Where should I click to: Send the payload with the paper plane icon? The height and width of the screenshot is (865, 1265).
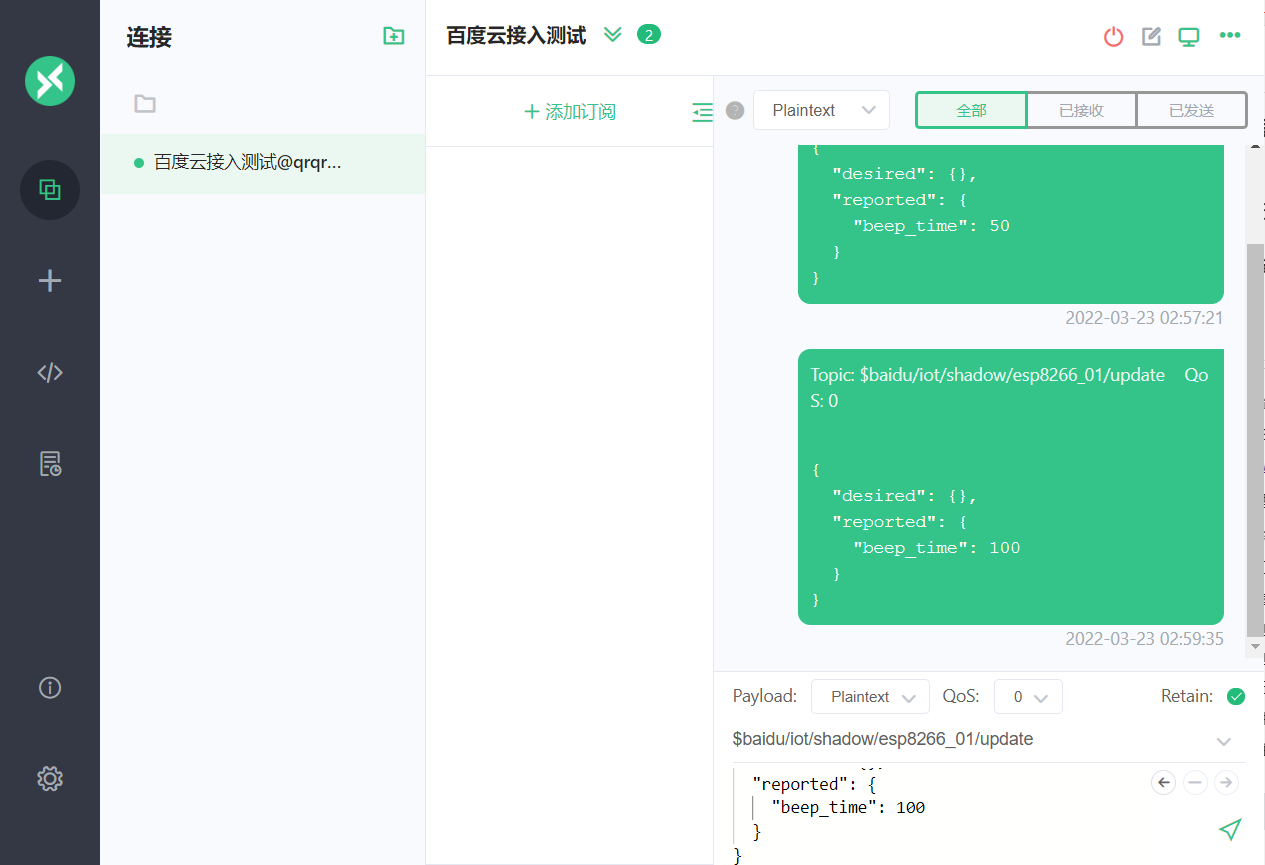point(1230,830)
